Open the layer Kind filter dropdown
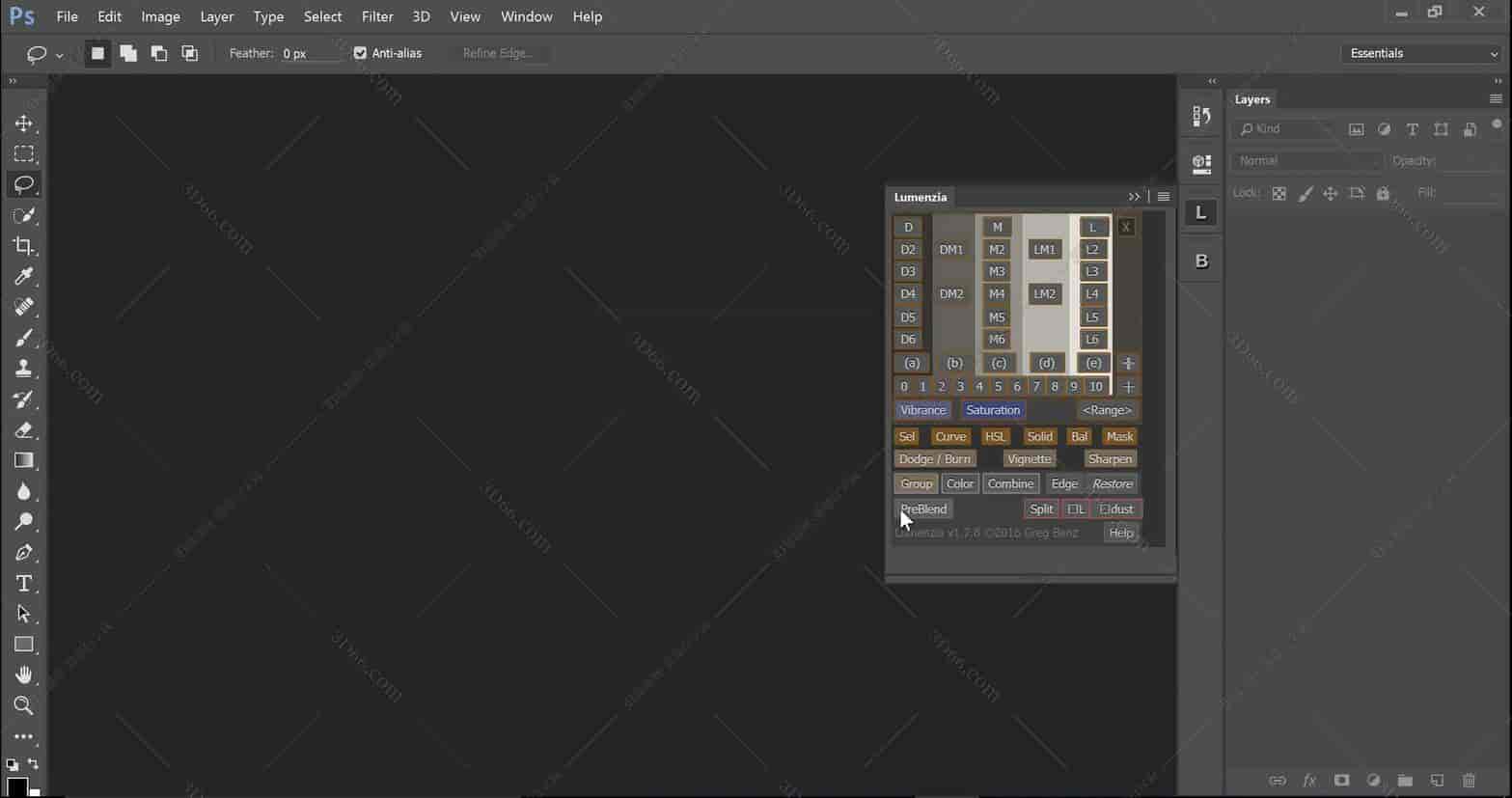This screenshot has height=798, width=1512. click(1285, 129)
